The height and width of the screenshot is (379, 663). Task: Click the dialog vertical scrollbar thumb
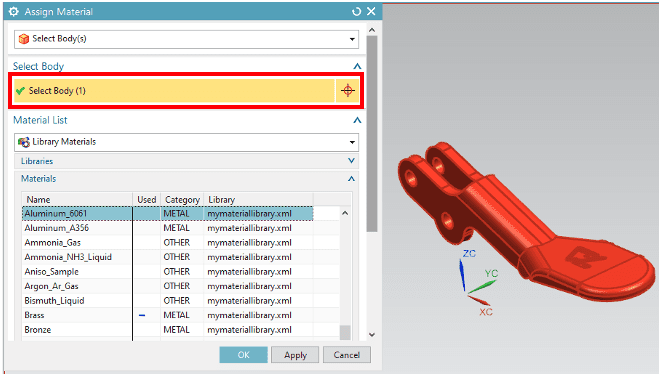[372, 134]
